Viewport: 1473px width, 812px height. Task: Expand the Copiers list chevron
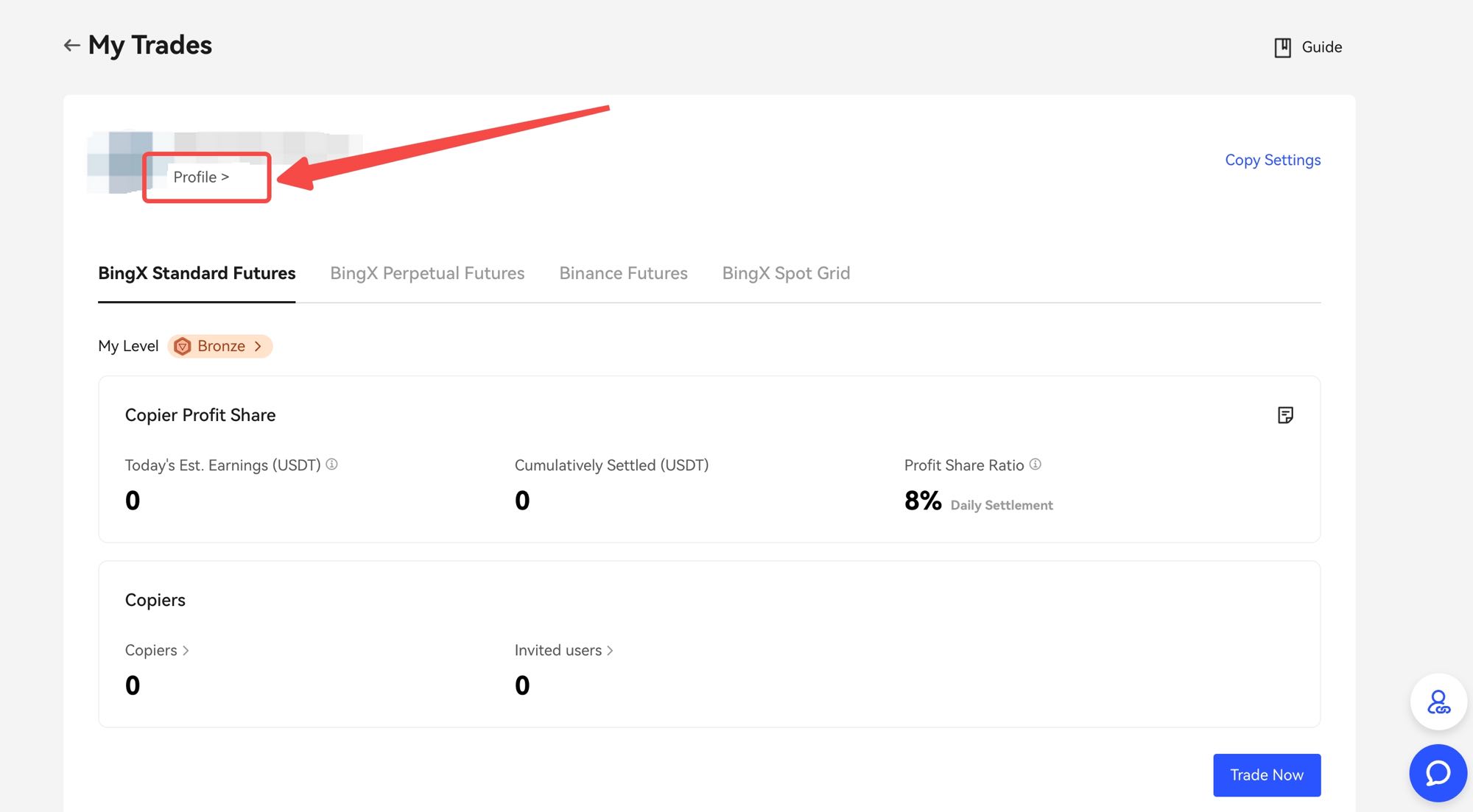(x=186, y=651)
